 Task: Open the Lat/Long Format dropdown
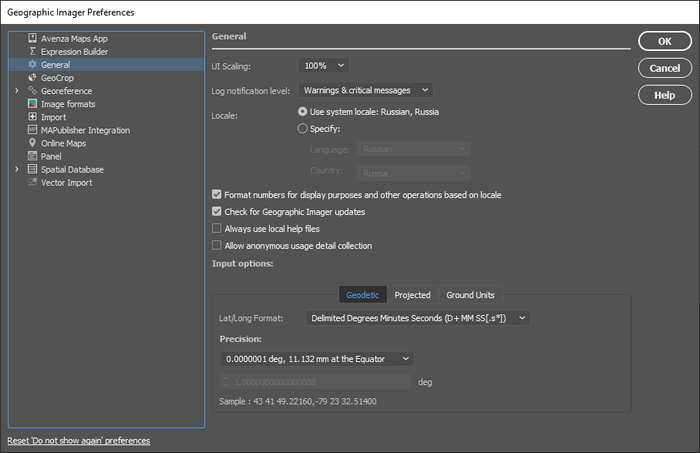click(418, 318)
